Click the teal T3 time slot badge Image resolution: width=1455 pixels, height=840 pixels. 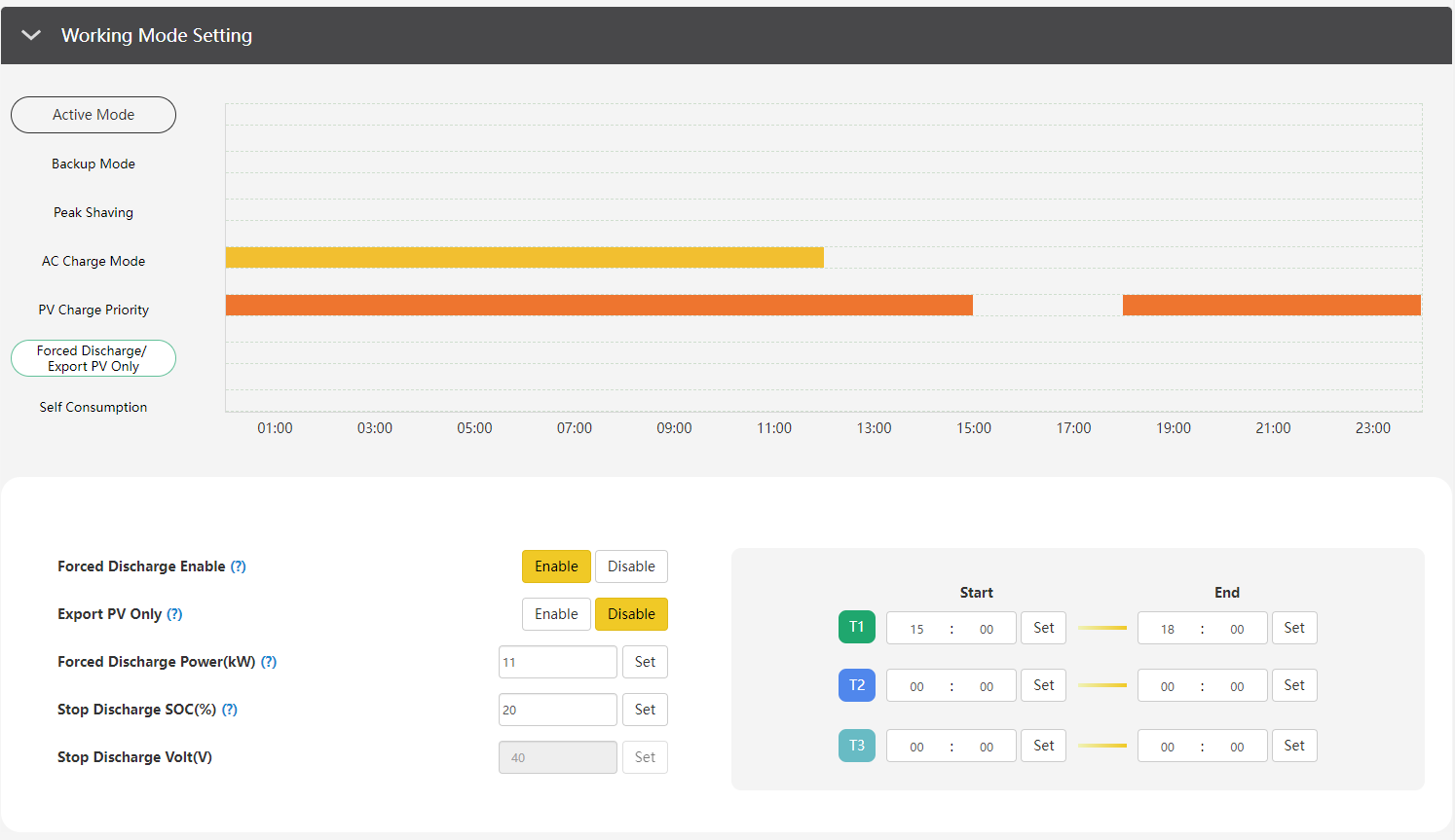856,746
